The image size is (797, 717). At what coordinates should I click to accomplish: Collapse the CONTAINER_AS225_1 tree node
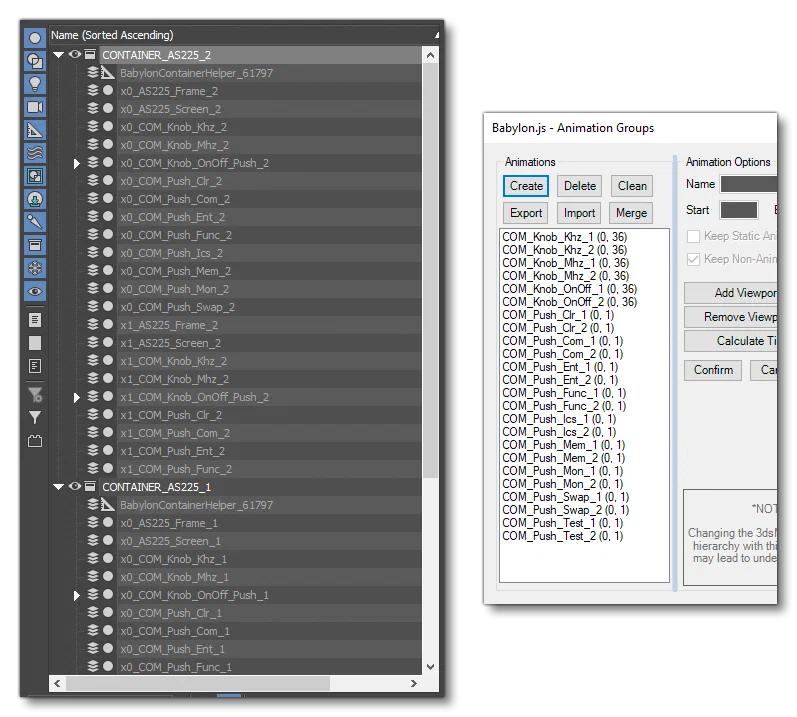point(58,487)
